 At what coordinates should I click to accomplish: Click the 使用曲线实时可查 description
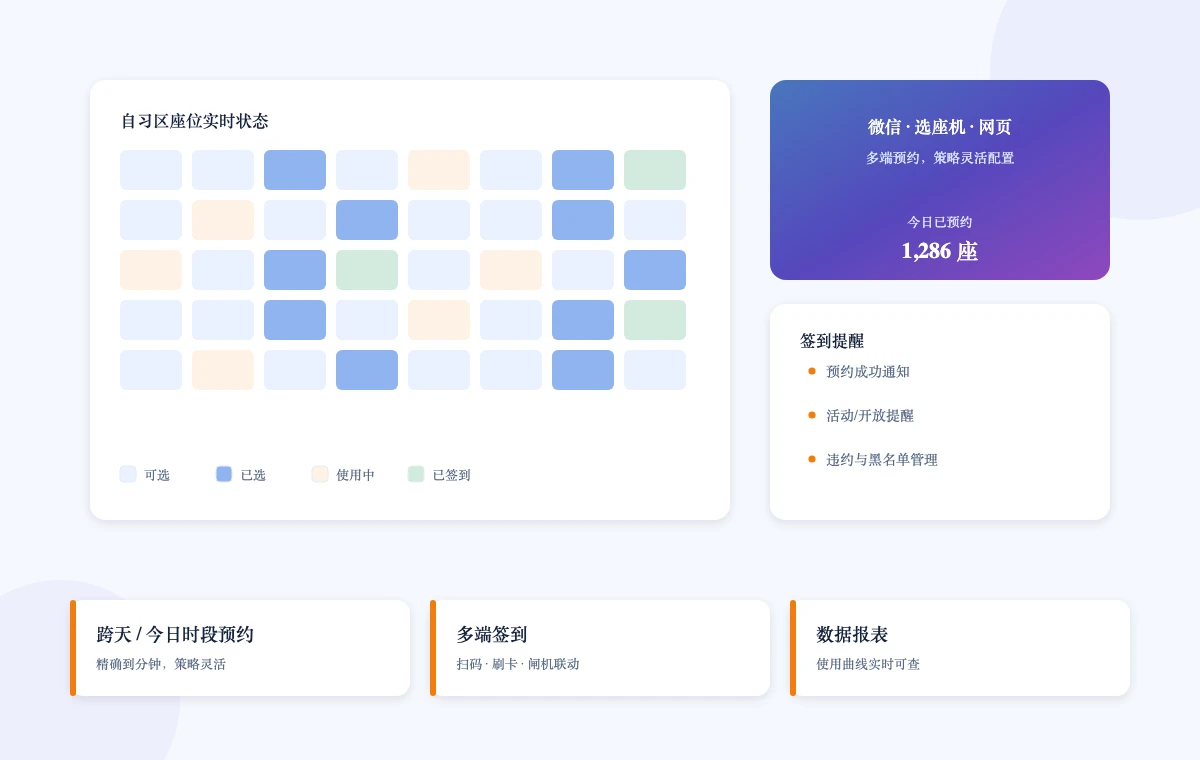pos(868,664)
